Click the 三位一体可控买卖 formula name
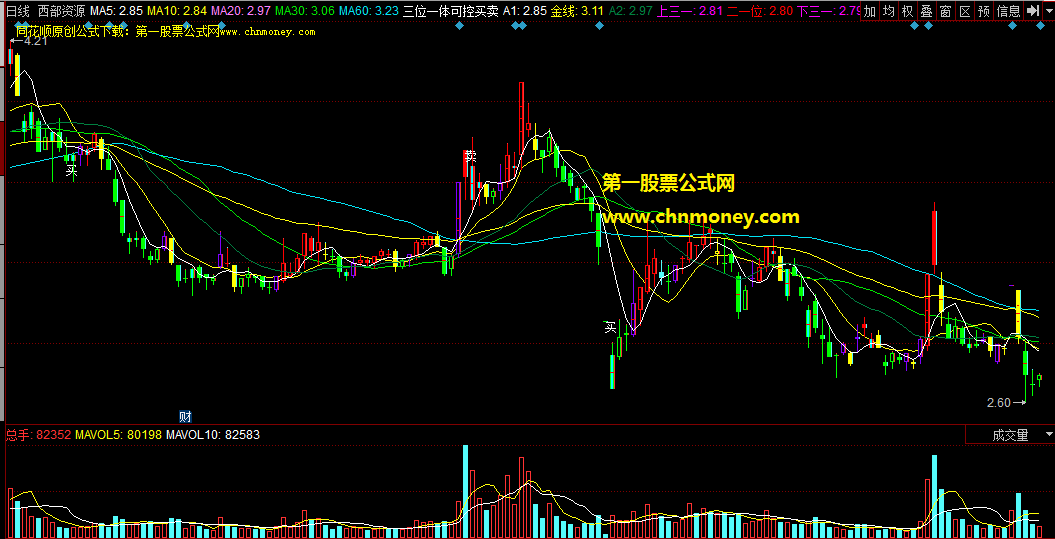 click(451, 11)
